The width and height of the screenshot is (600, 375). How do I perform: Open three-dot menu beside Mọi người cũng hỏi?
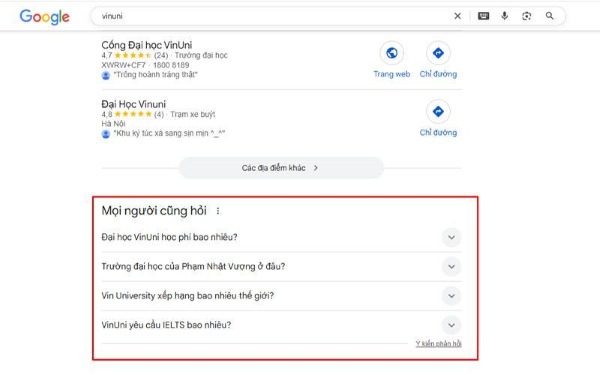218,211
